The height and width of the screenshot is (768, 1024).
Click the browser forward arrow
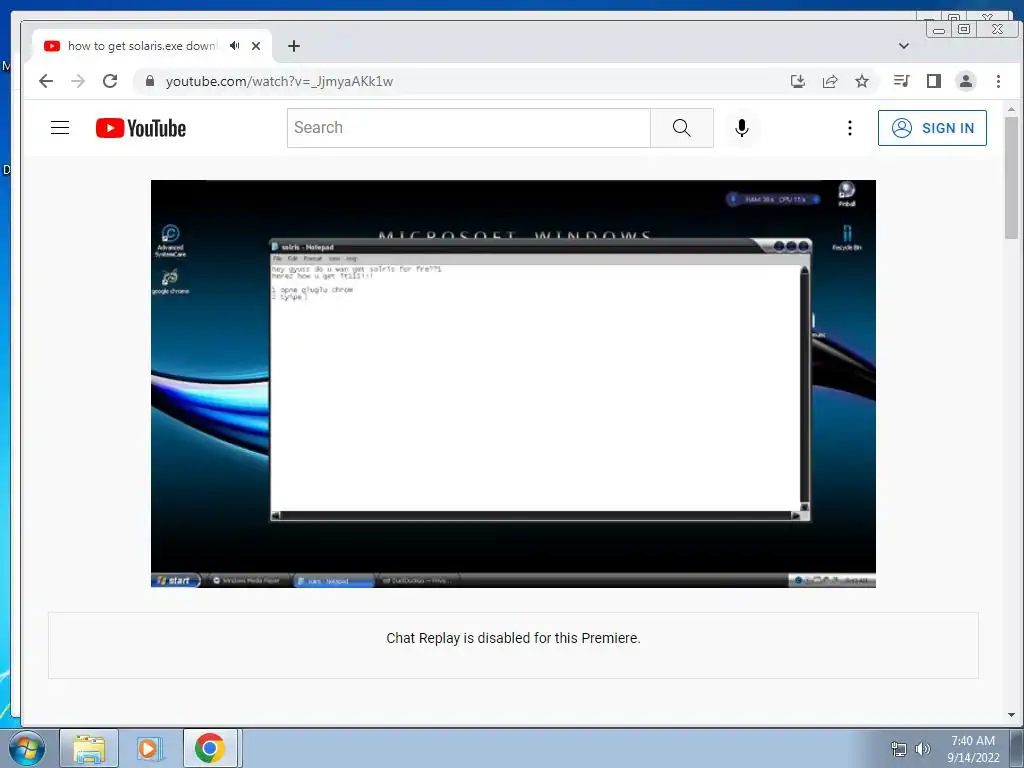coord(78,81)
